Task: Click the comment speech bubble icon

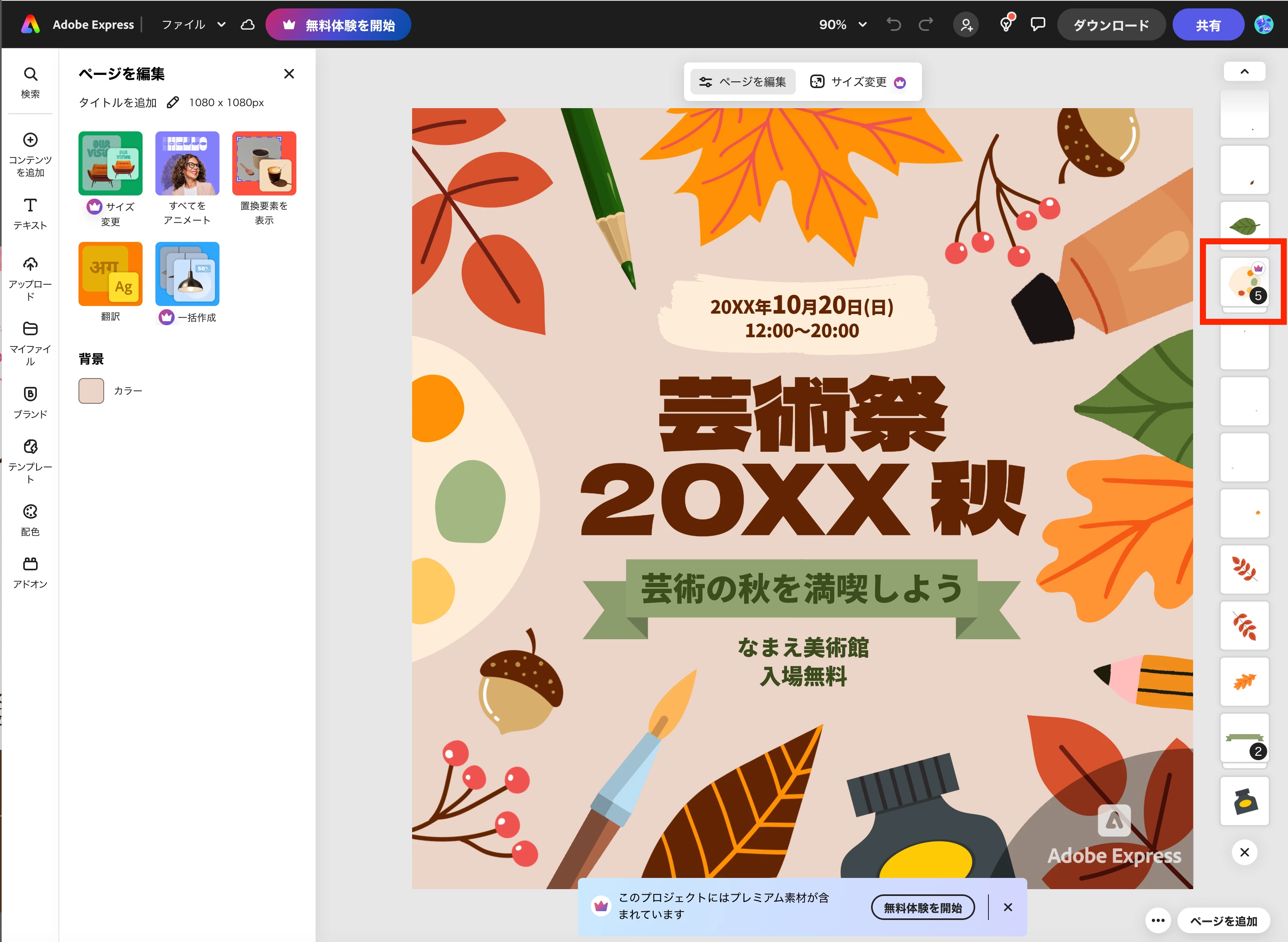Action: 1038,24
